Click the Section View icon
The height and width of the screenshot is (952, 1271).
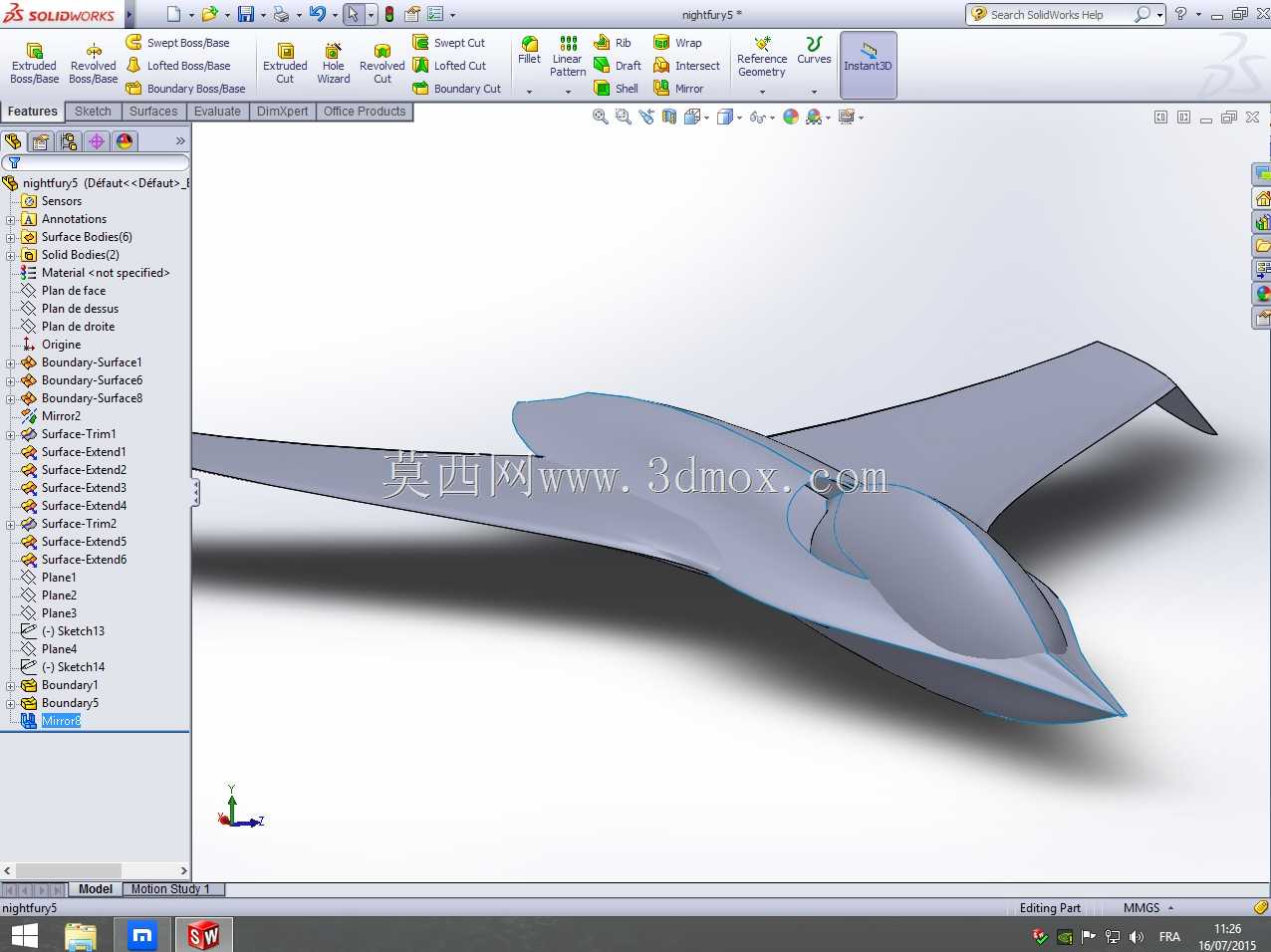669,117
